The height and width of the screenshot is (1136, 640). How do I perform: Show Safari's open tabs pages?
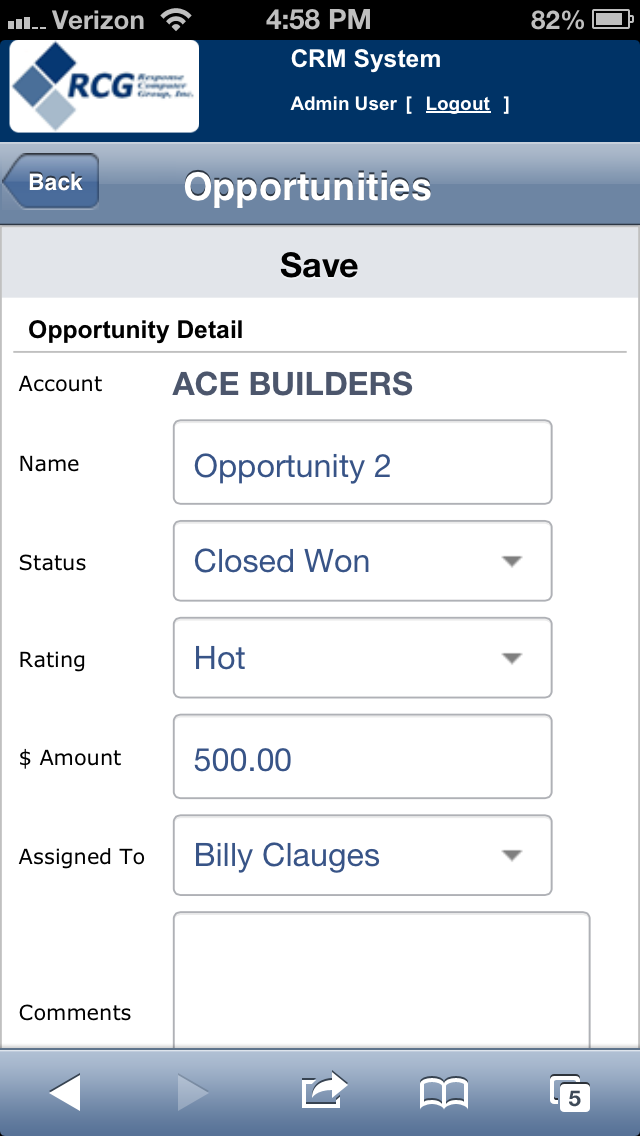click(x=570, y=1093)
